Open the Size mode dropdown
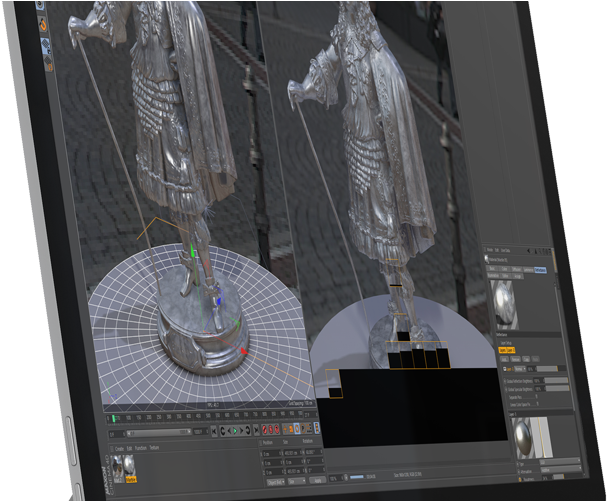The image size is (607, 501). (x=297, y=481)
